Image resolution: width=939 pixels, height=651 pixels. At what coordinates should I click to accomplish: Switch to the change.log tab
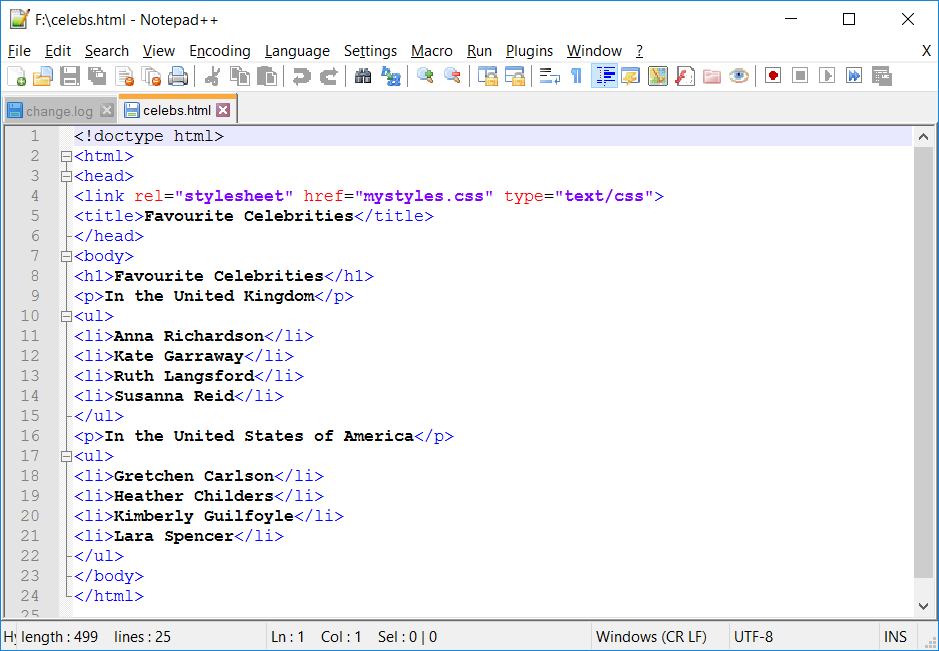pos(59,111)
